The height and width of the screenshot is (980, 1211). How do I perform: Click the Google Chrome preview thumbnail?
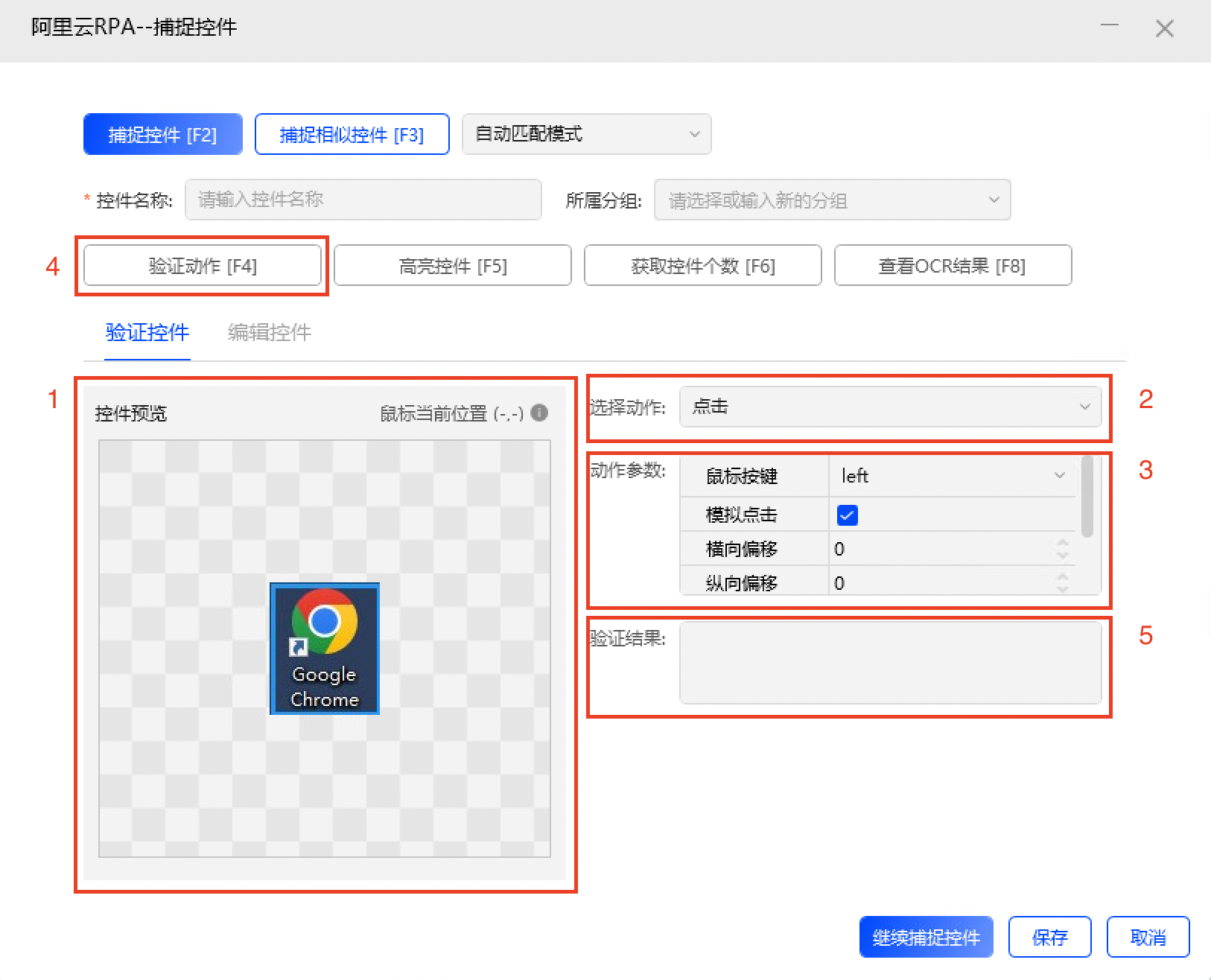click(325, 649)
